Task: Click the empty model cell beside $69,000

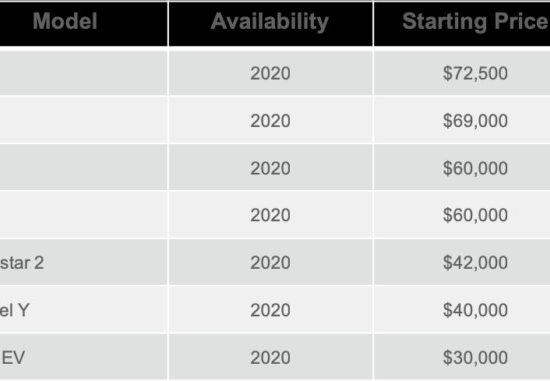Action: (83, 120)
